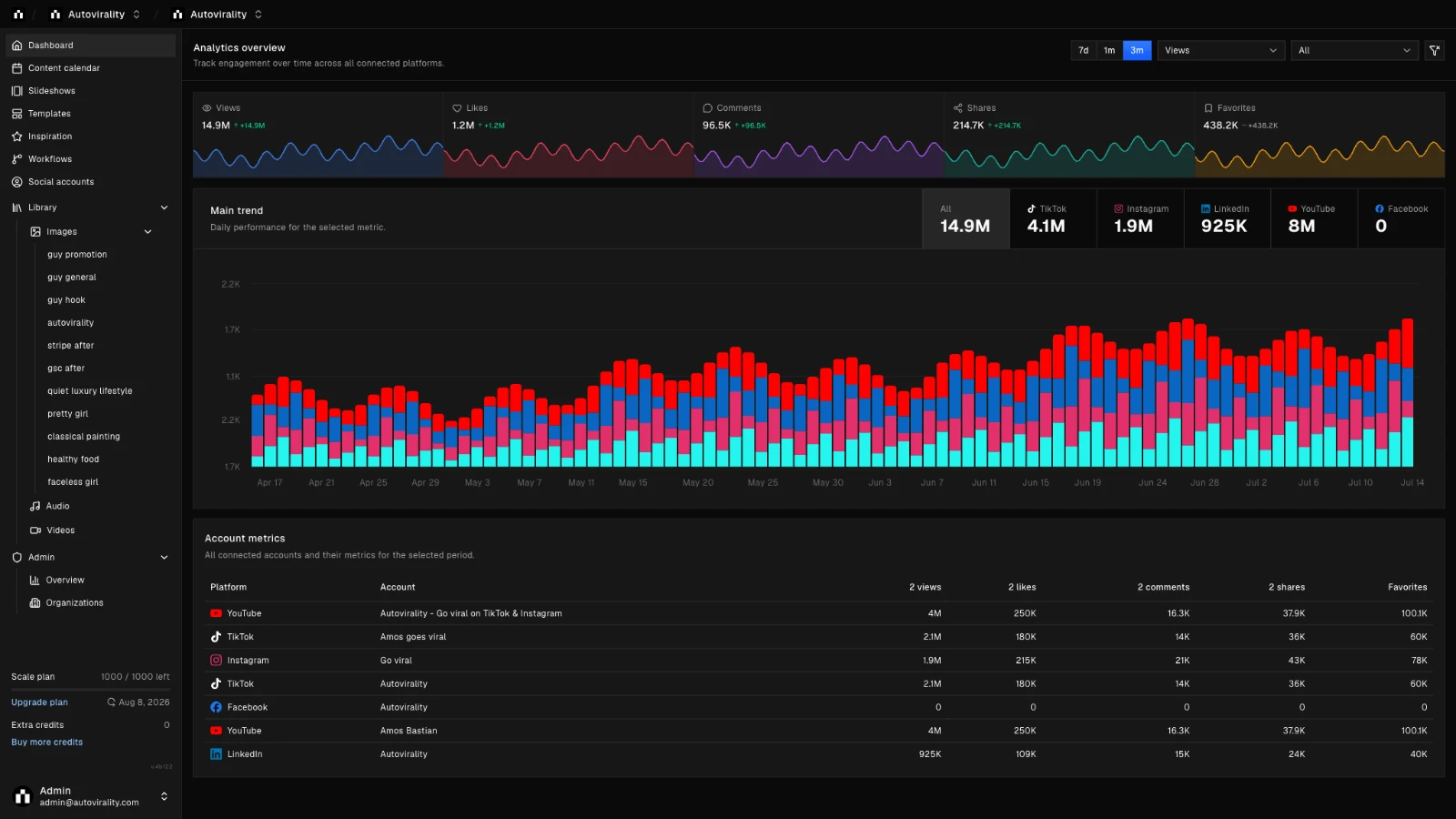Click the filter funnel icon

pos(1434,51)
